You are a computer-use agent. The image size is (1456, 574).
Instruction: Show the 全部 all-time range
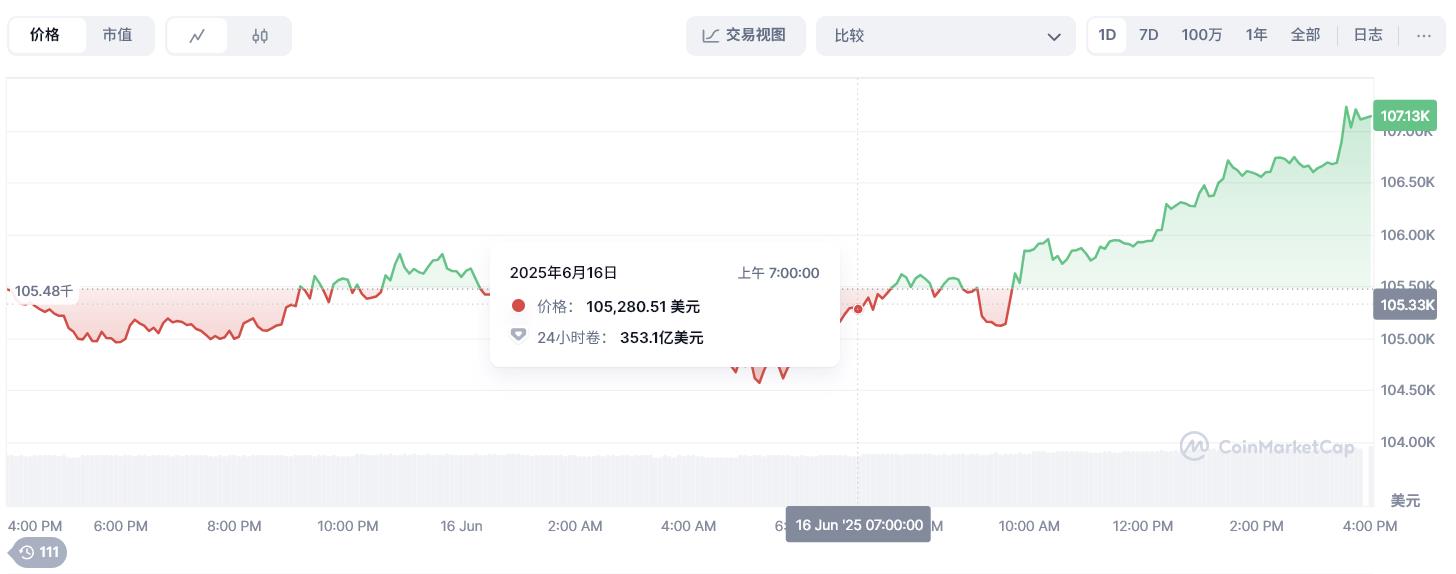(x=1305, y=35)
